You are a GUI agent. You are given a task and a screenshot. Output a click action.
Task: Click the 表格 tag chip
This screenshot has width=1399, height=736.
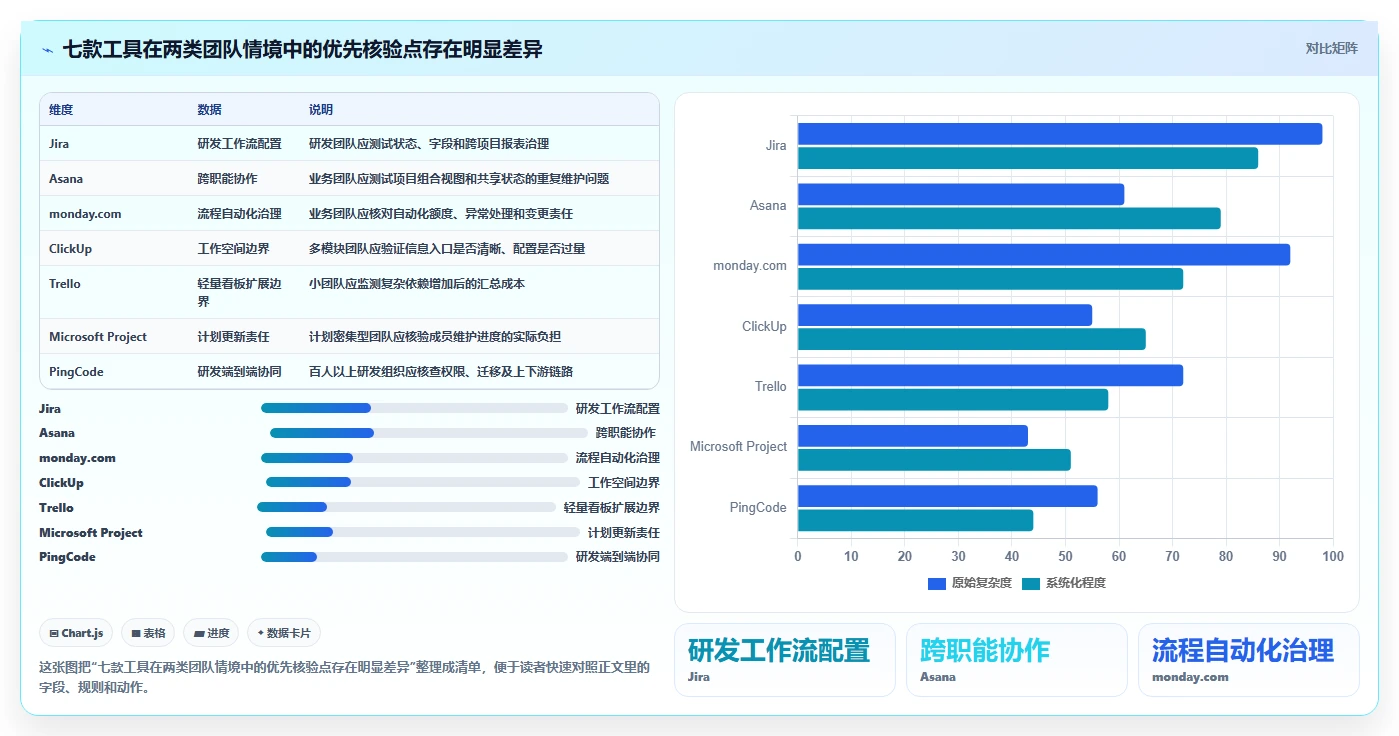[148, 633]
